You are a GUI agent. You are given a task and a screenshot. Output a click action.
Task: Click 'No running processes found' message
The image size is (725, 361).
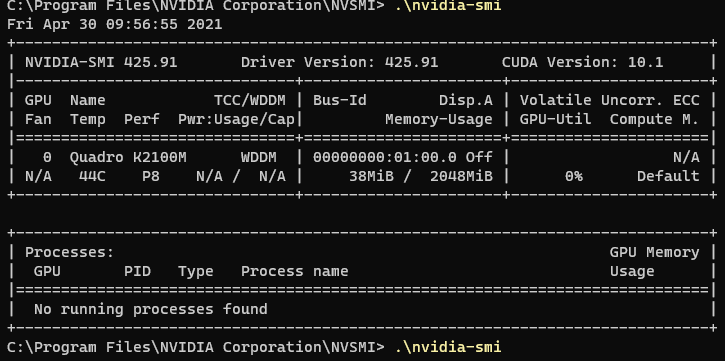pyautogui.click(x=151, y=309)
